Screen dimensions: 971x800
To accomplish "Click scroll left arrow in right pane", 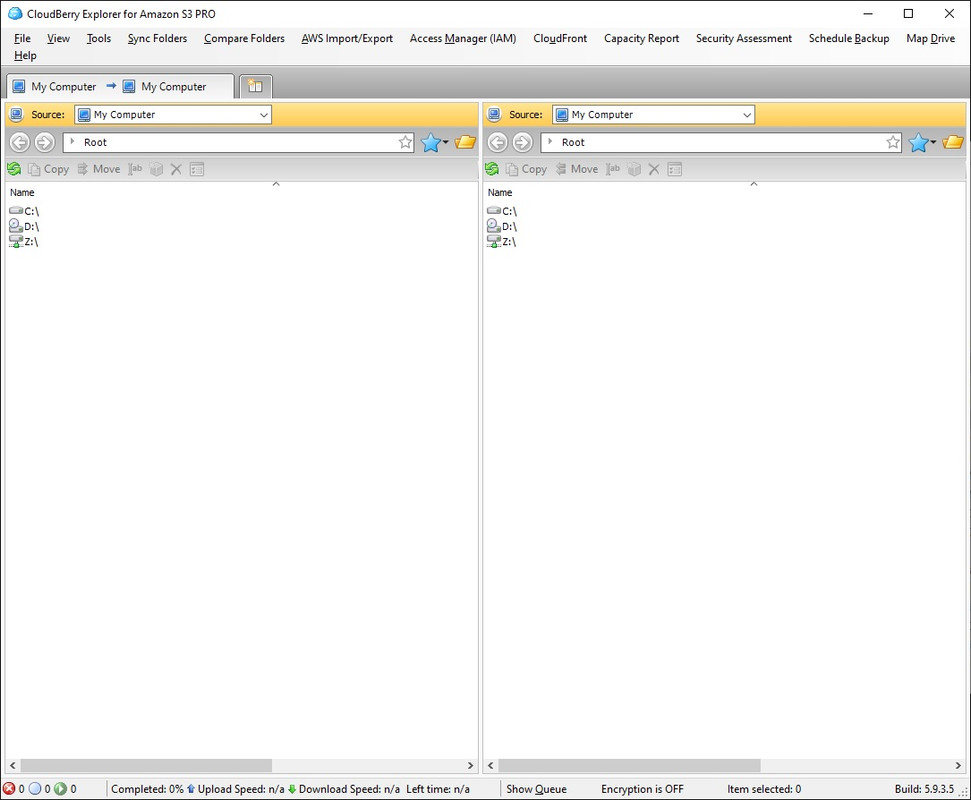I will click(490, 765).
